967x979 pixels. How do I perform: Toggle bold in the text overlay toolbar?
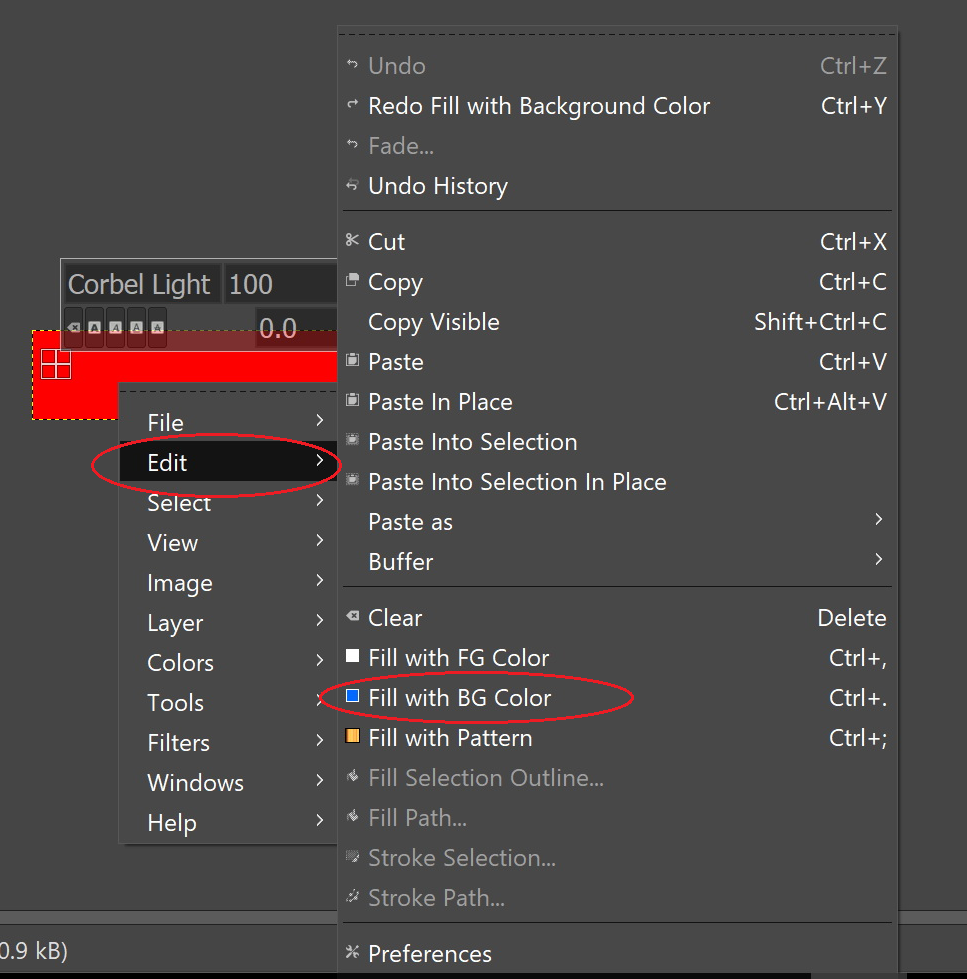pyautogui.click(x=94, y=327)
